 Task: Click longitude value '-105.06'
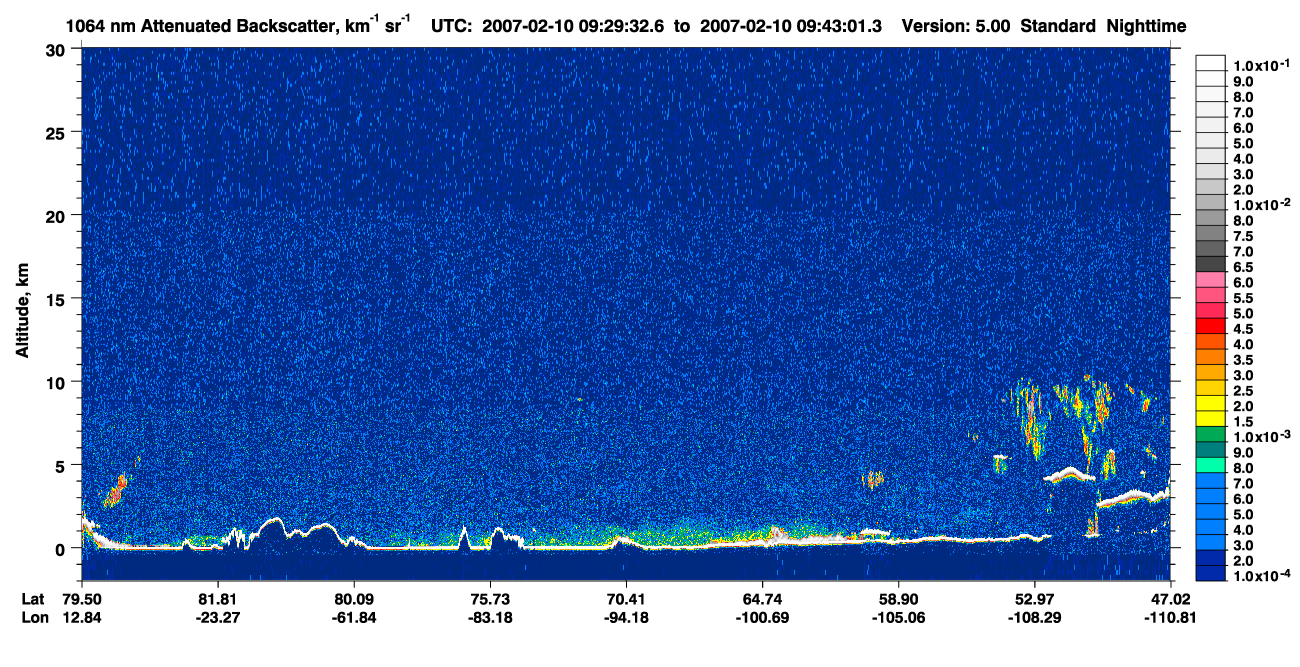pyautogui.click(x=898, y=617)
